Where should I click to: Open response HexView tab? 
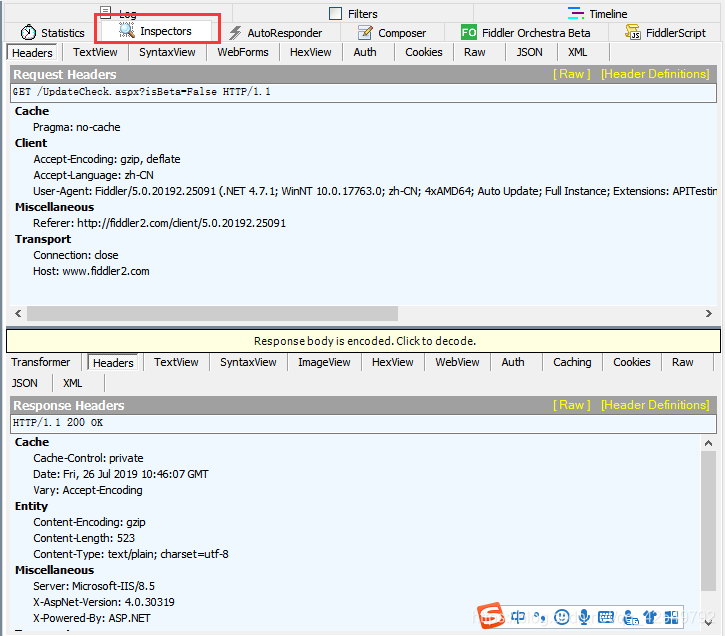393,362
